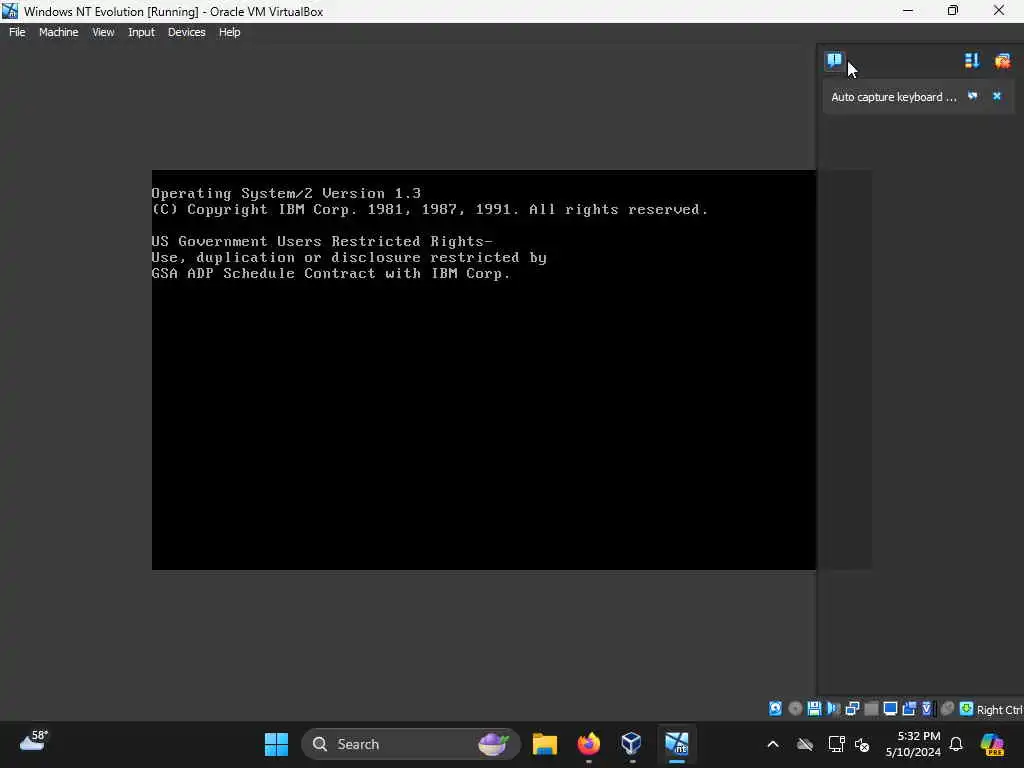Click the Auto capture keyboard notification text
Screen dimensions: 1024x768
click(x=893, y=97)
